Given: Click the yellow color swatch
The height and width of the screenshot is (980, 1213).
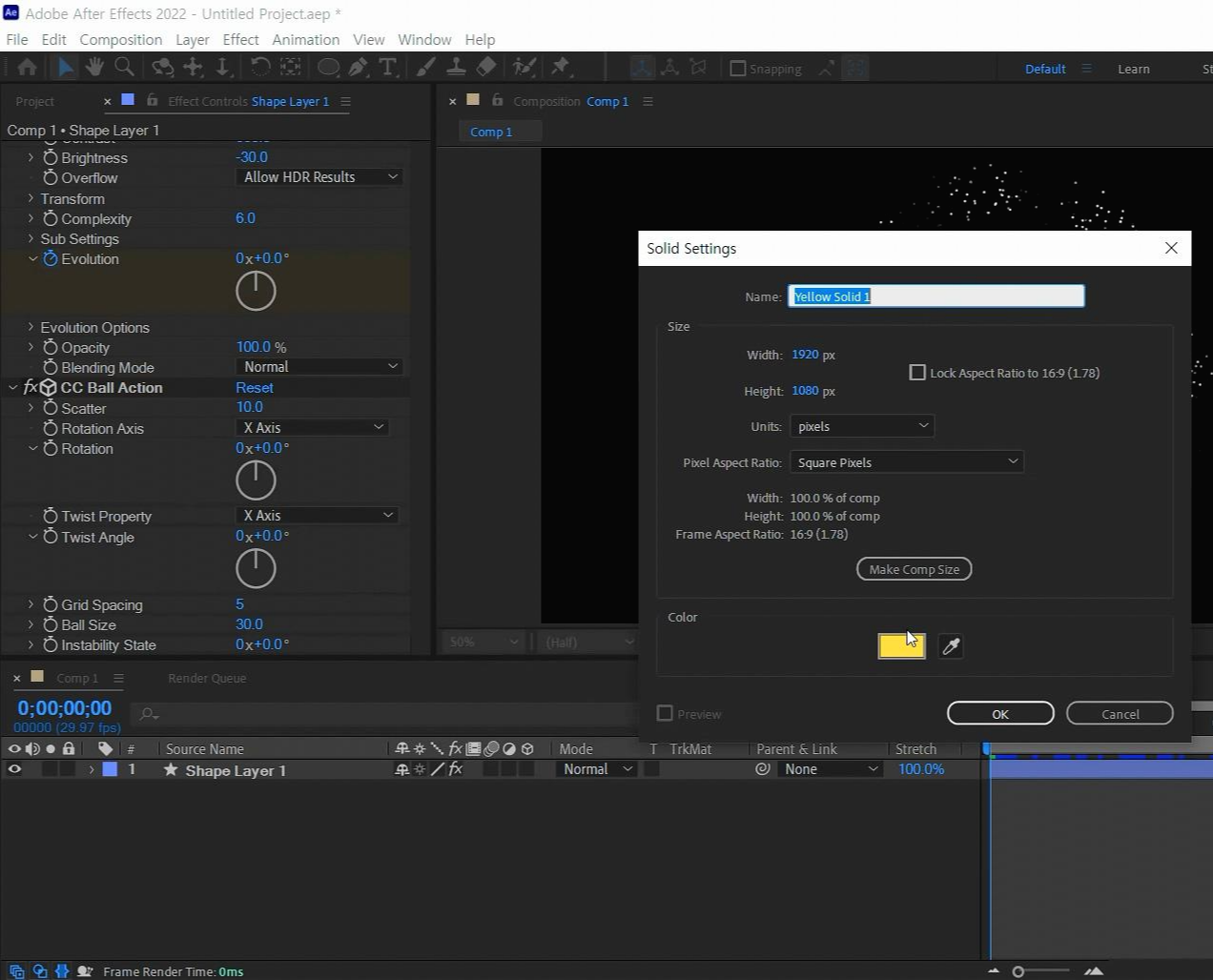Looking at the screenshot, I should 901,646.
